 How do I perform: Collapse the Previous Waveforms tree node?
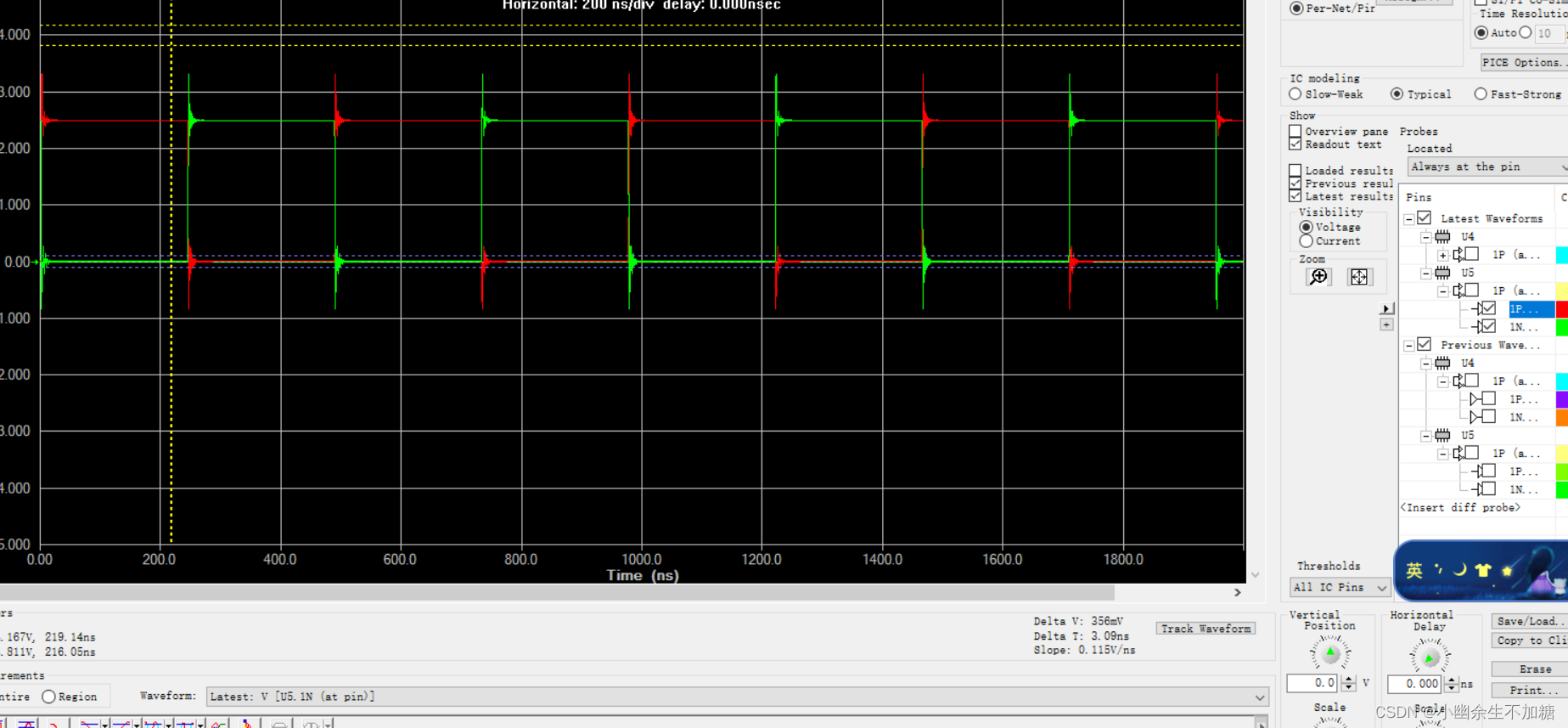[1408, 346]
